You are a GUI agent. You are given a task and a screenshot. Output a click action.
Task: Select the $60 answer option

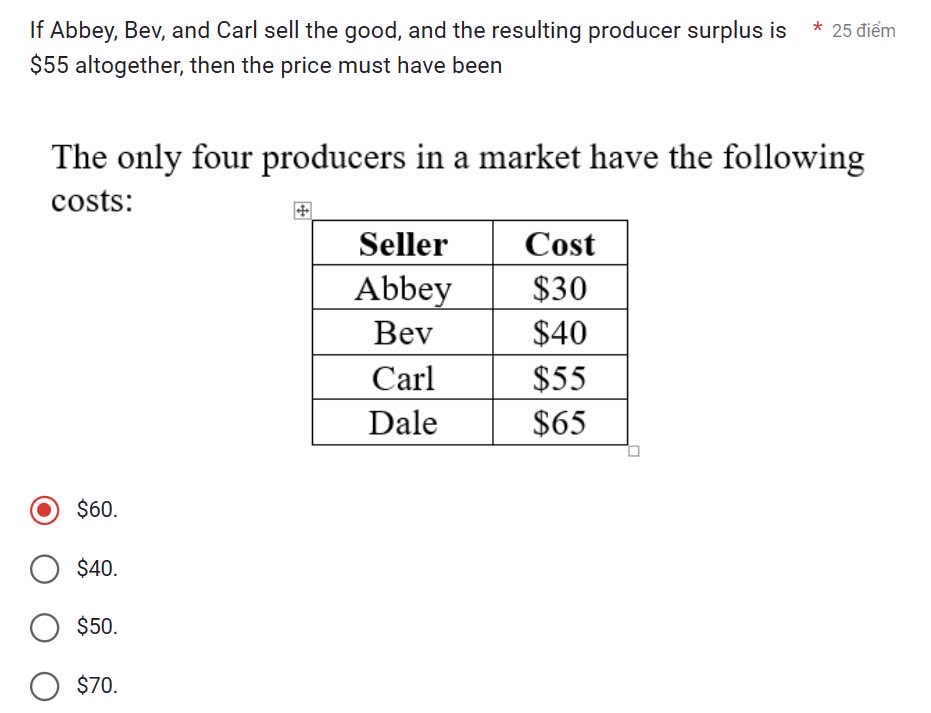[x=44, y=509]
